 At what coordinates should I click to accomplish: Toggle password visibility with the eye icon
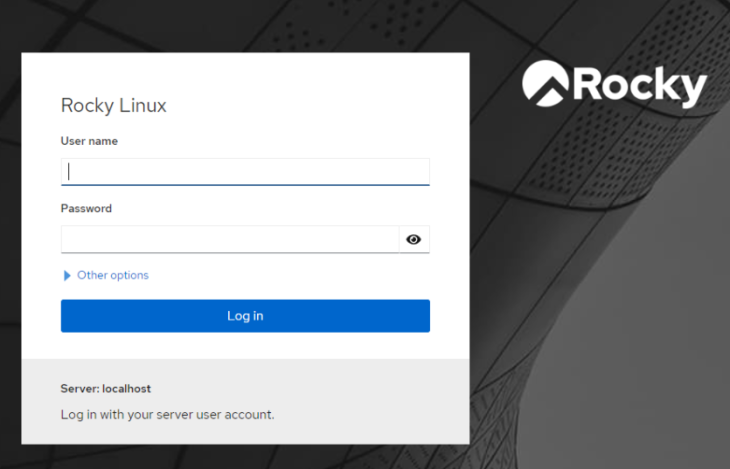(414, 240)
